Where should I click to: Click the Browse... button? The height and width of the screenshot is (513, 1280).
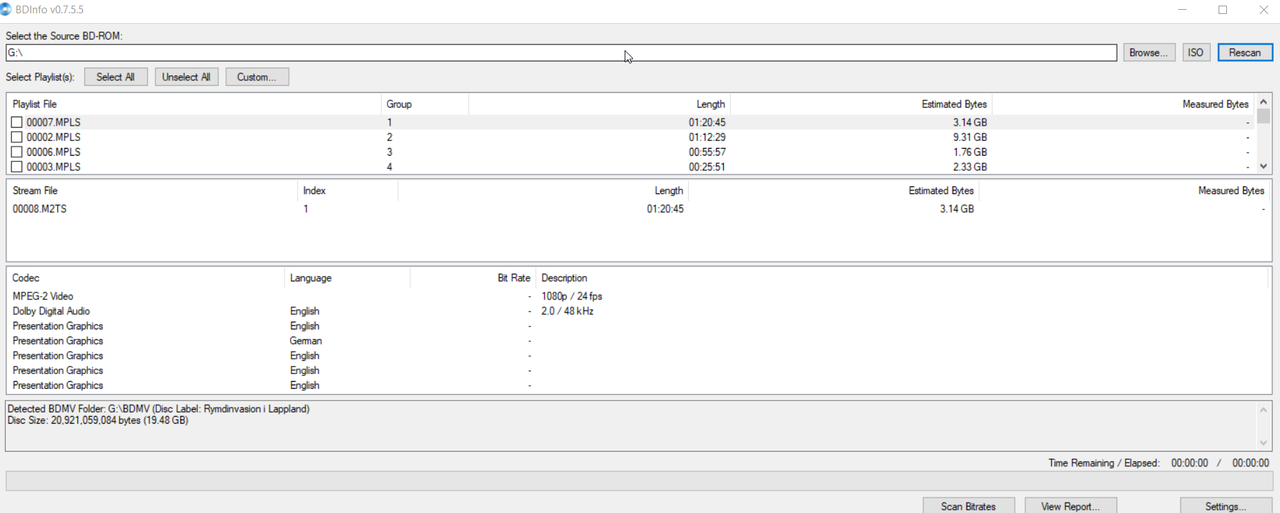(1149, 53)
